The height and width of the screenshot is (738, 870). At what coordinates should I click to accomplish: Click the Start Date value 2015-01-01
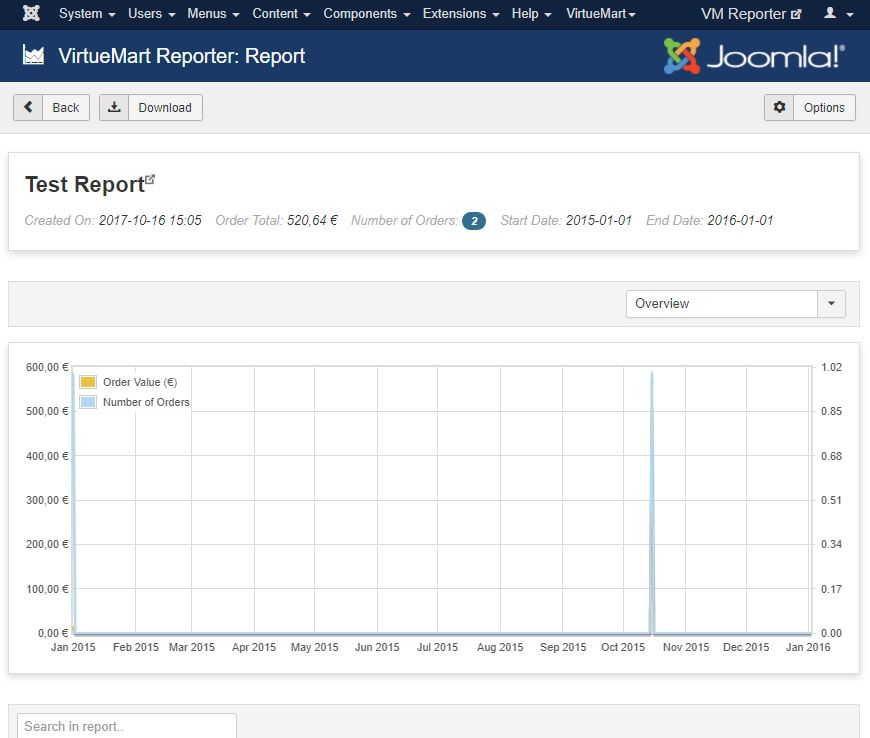pyautogui.click(x=599, y=220)
